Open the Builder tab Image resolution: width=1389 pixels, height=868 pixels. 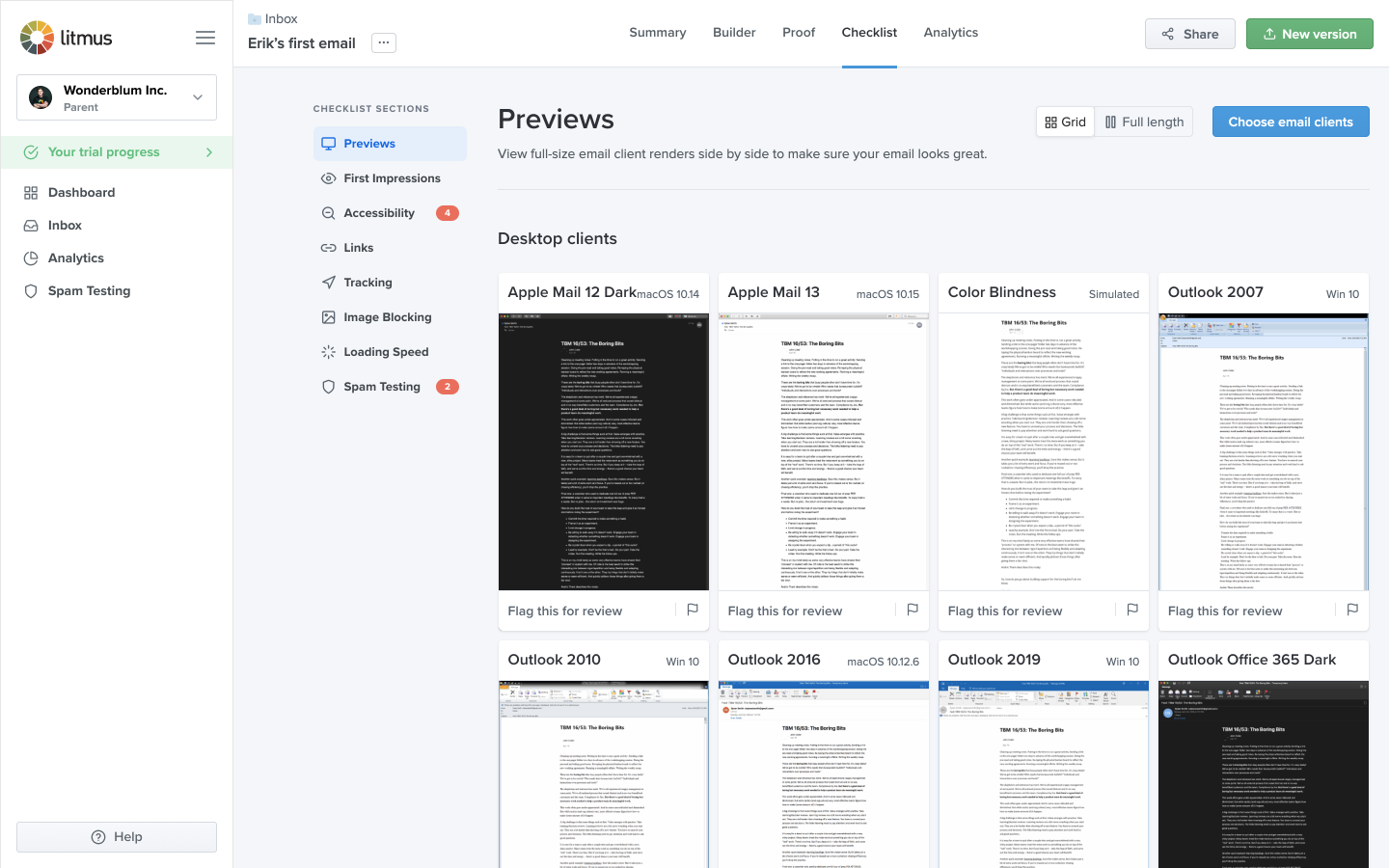734,33
